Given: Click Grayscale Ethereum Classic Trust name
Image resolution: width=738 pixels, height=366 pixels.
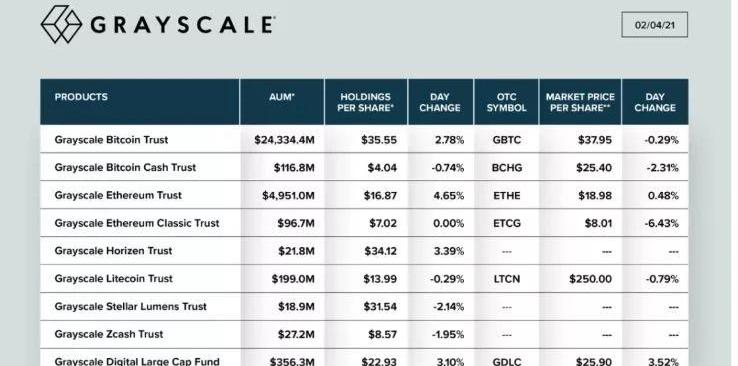Looking at the screenshot, I should (137, 223).
